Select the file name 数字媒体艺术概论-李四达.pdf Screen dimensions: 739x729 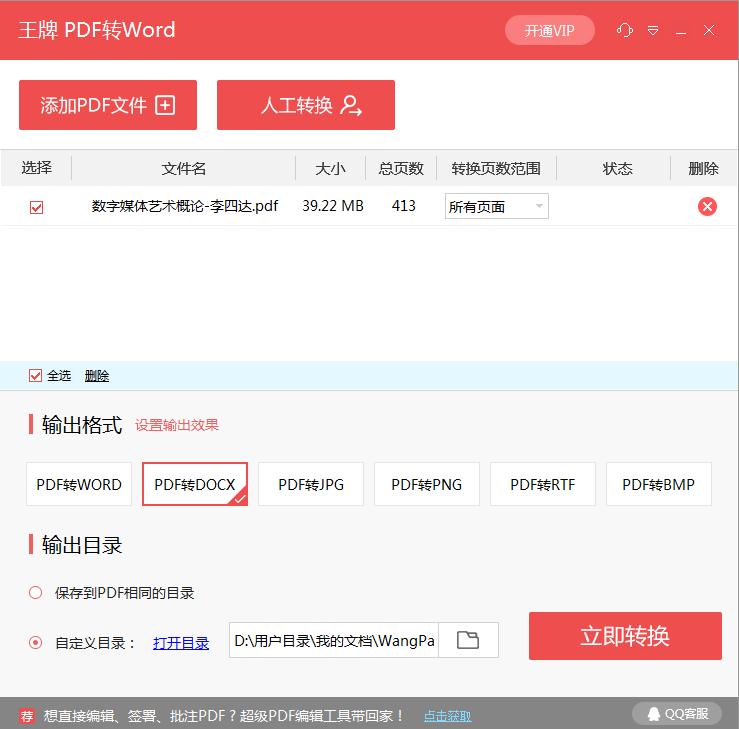[185, 206]
